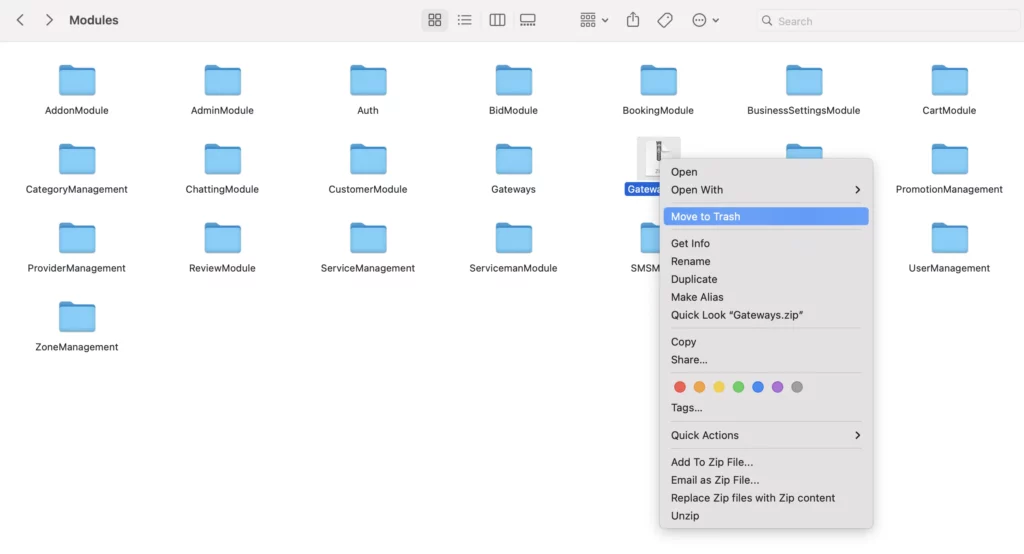Apply the gray tag color
This screenshot has height=554, width=1024.
click(797, 387)
